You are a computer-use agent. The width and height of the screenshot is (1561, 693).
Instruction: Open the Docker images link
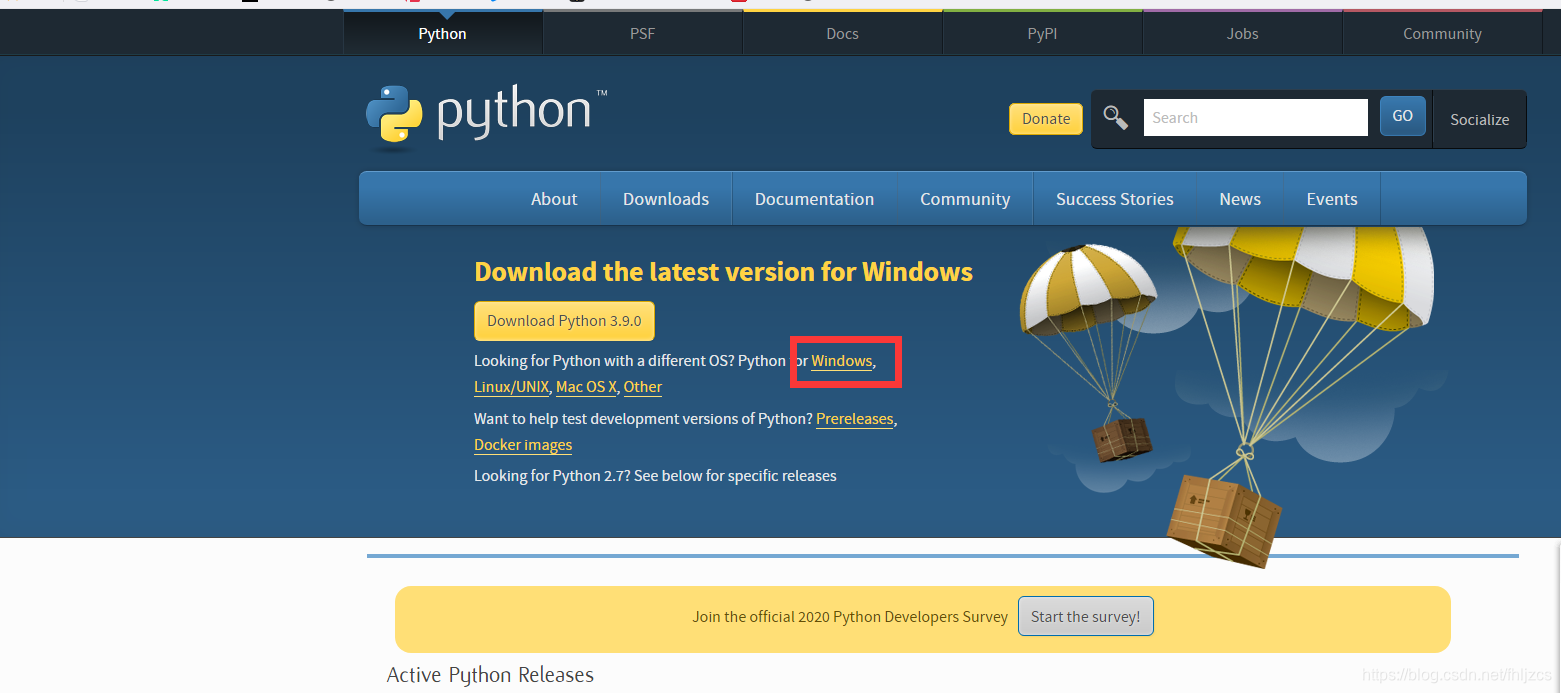[x=523, y=445]
